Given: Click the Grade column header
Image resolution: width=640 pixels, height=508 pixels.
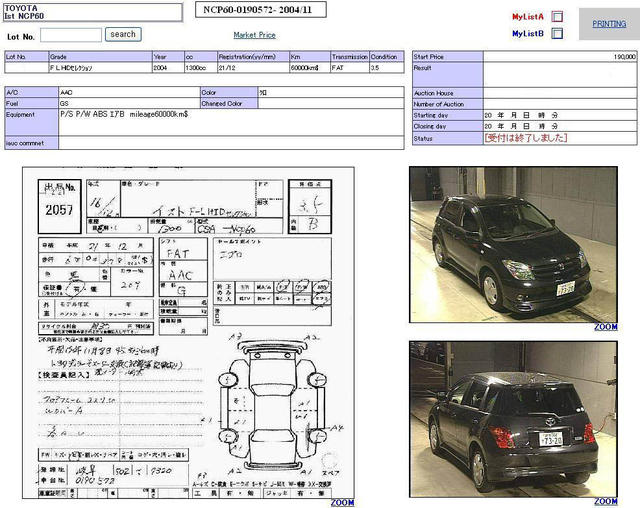Looking at the screenshot, I should tap(100, 56).
